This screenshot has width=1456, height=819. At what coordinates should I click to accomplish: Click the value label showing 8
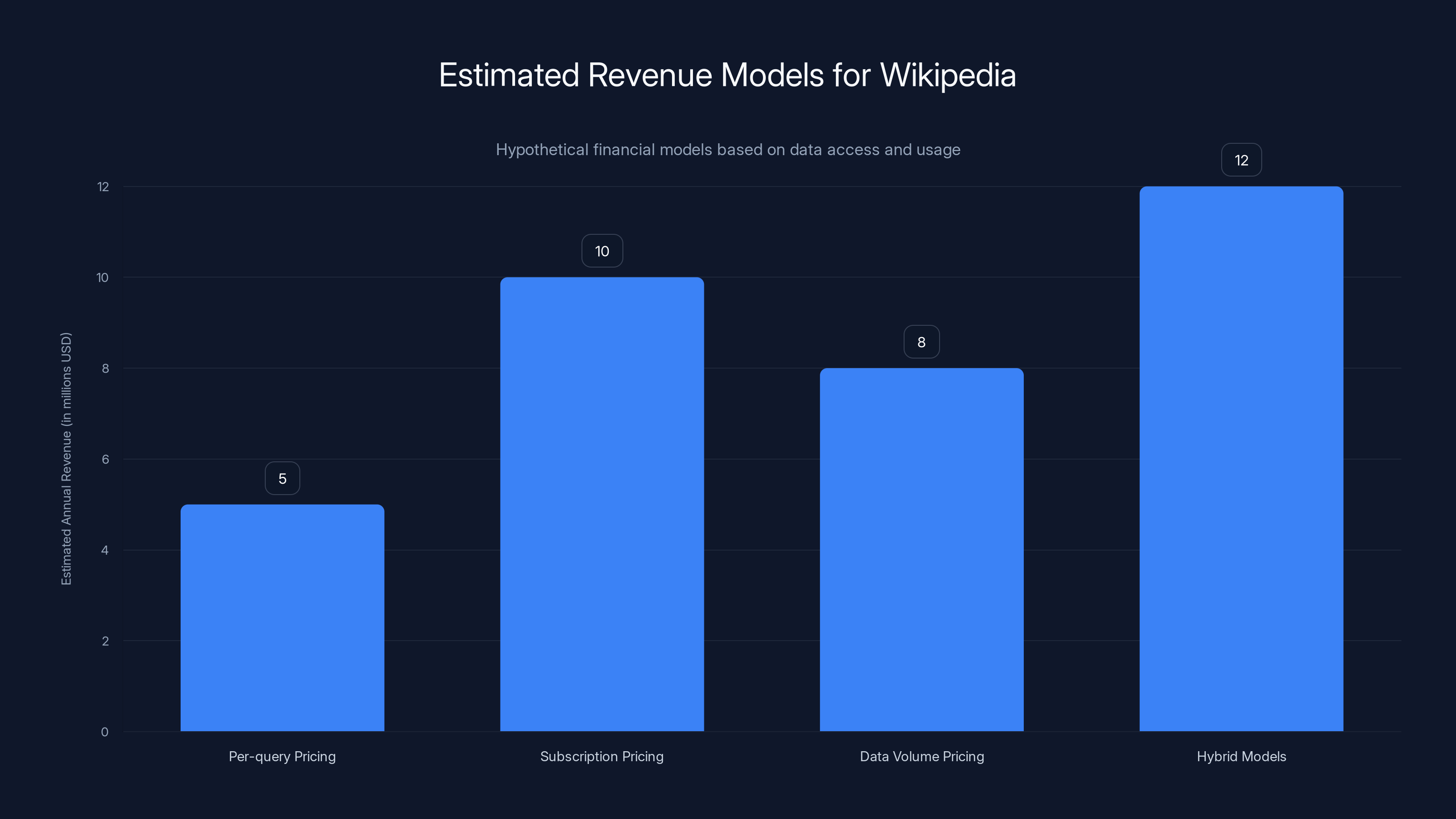tap(921, 341)
